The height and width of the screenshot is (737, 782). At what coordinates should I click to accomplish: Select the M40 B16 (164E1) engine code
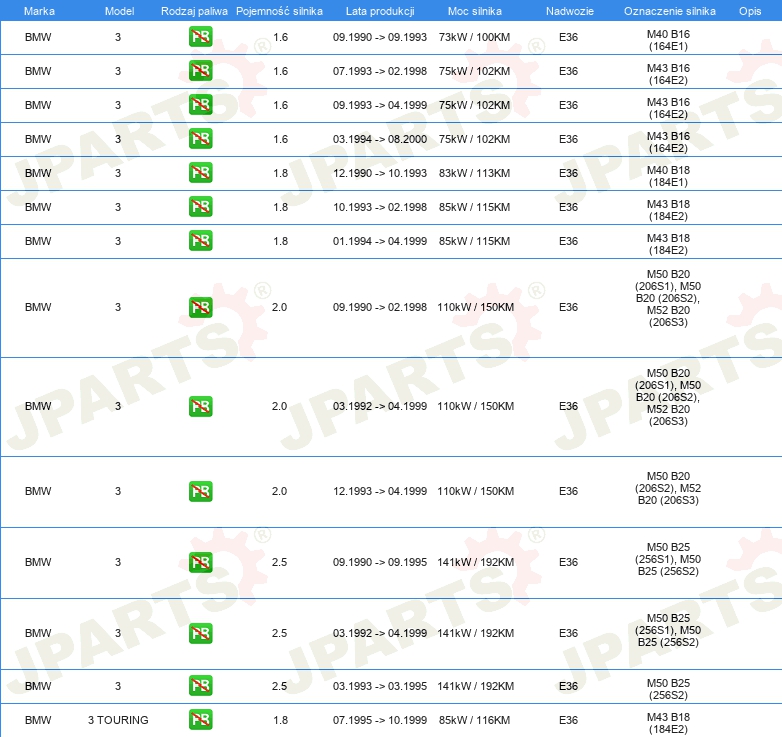(x=668, y=40)
